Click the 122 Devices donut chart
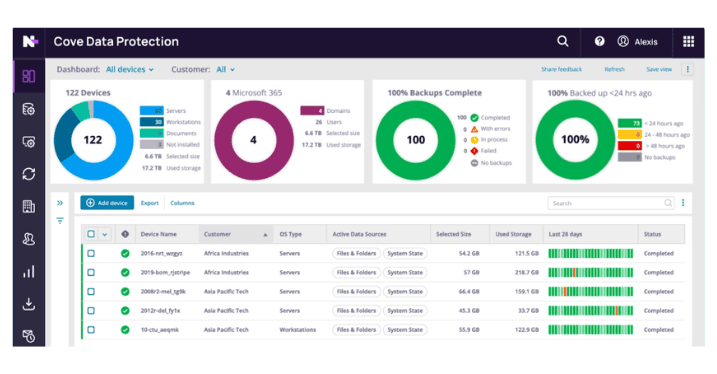This screenshot has height=374, width=717. [93, 140]
